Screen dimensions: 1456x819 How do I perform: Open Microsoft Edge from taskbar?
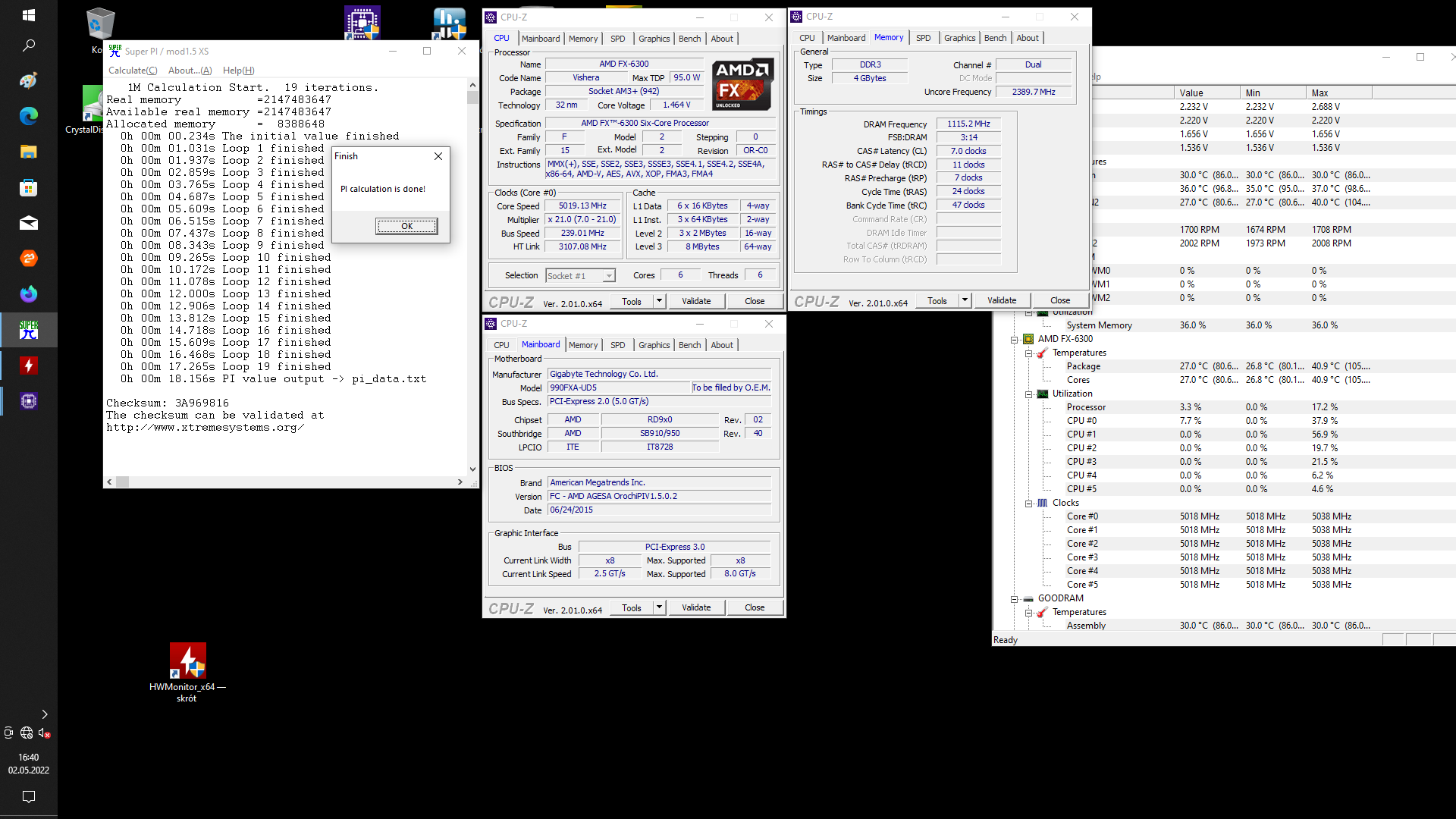pos(28,116)
